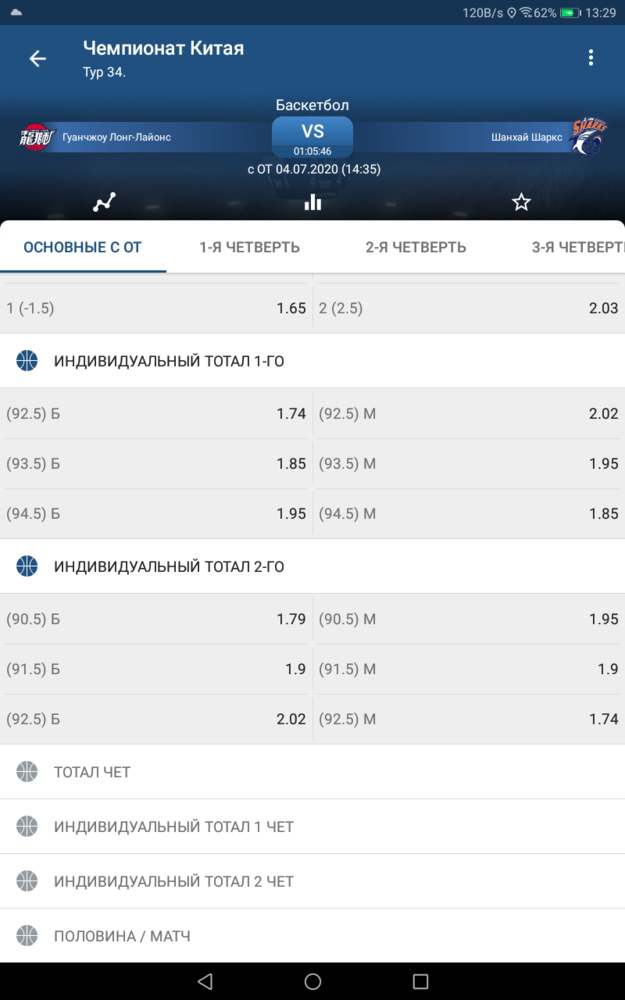Expand ИНДИВИДУАЛЬНЫЙ ТОТАЛ 2 ЧЕТ section
Screen dimensions: 625x1000
coord(312,881)
